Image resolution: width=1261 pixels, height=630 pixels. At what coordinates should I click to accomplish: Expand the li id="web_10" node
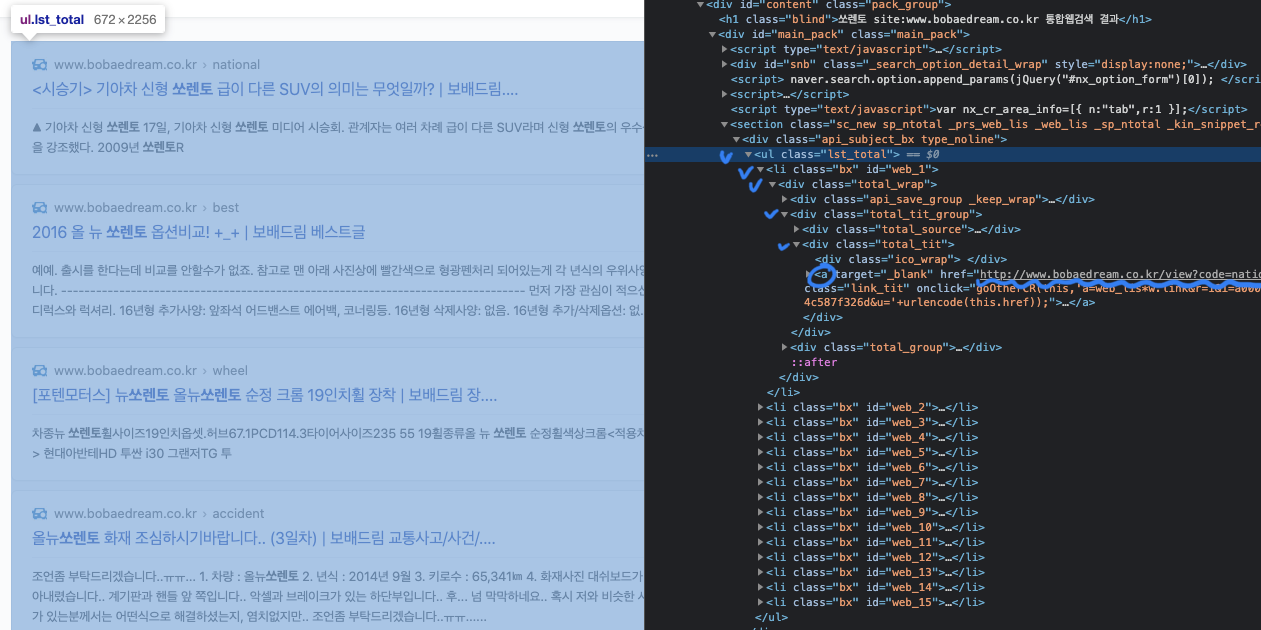pyautogui.click(x=760, y=527)
